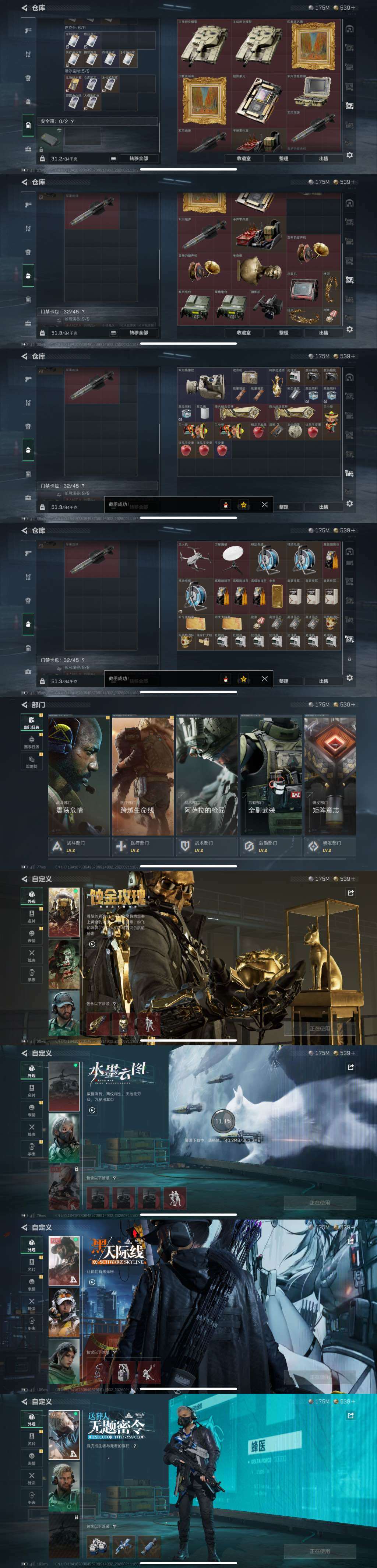Image resolution: width=377 pixels, height=1568 pixels.
Task: Click the 后勤部门 LV.2 department icon
Action: (x=249, y=846)
